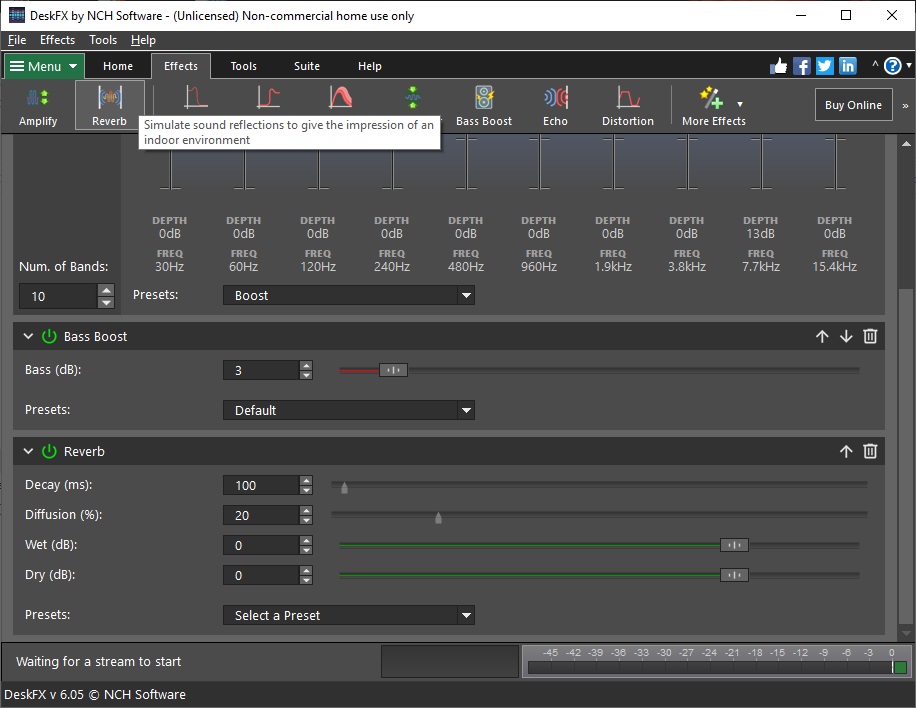Image resolution: width=916 pixels, height=708 pixels.
Task: Move the Bass Boost effect down the chain
Action: 846,336
